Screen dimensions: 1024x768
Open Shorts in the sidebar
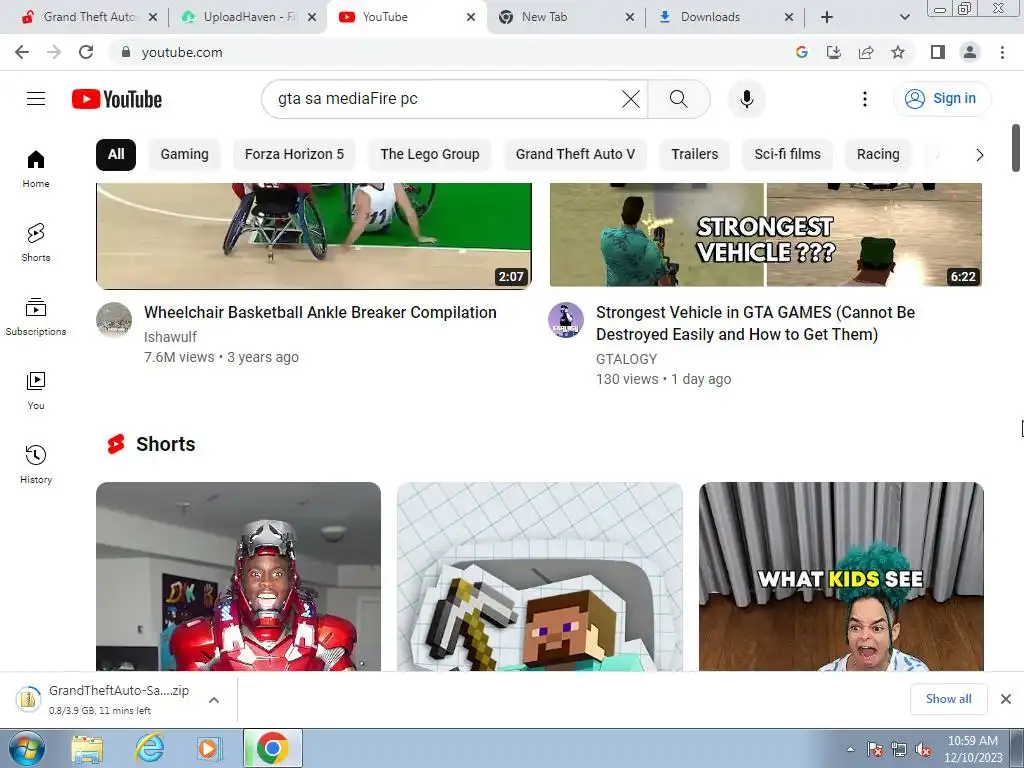pyautogui.click(x=36, y=243)
